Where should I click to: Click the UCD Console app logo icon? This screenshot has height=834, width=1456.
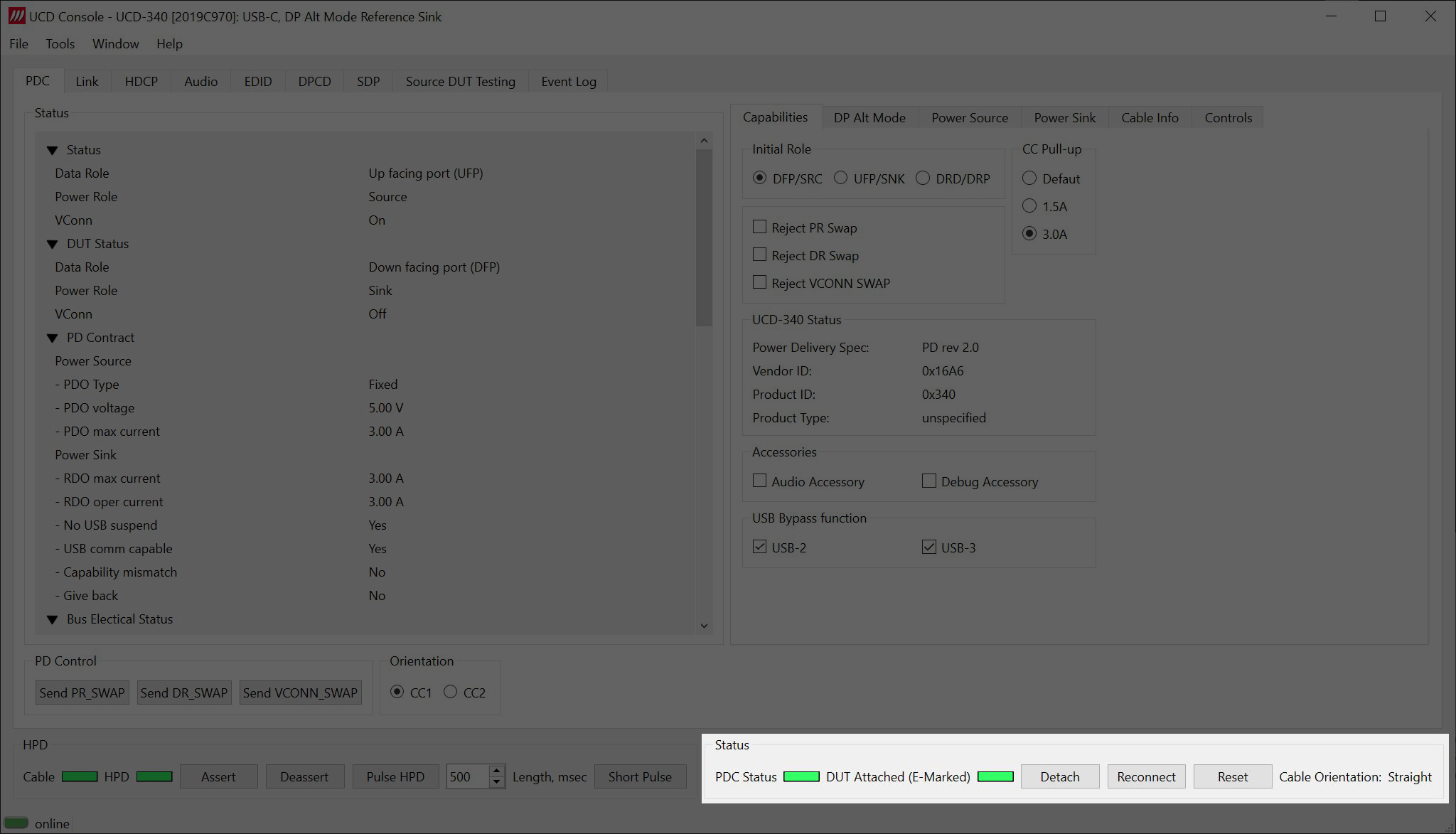16,16
